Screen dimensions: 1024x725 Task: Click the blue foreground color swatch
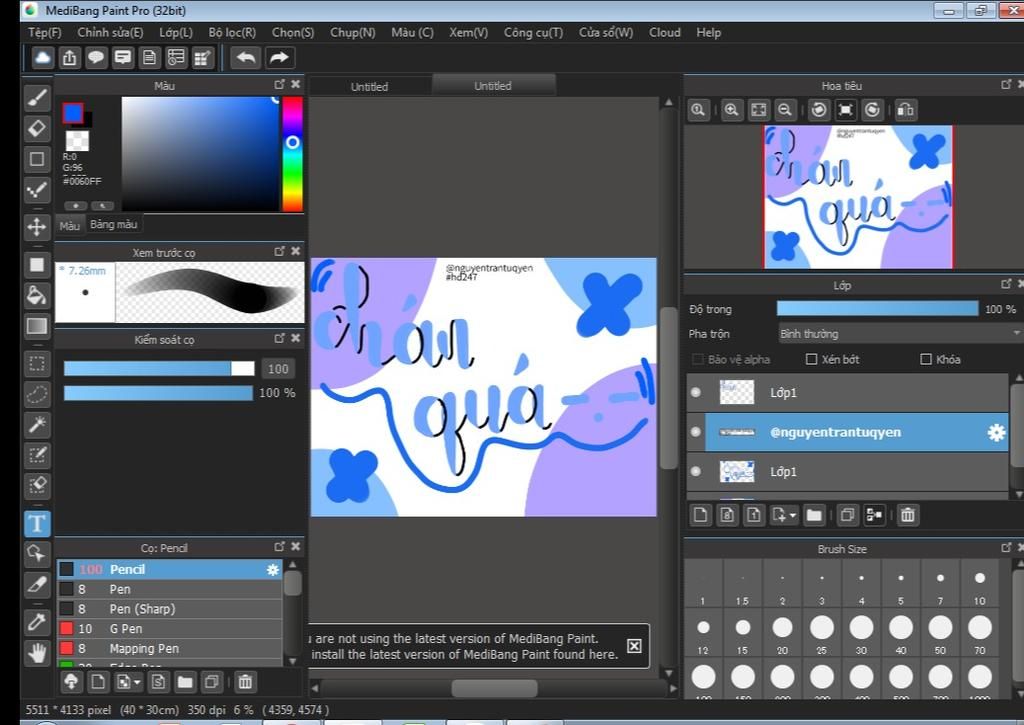coord(72,114)
